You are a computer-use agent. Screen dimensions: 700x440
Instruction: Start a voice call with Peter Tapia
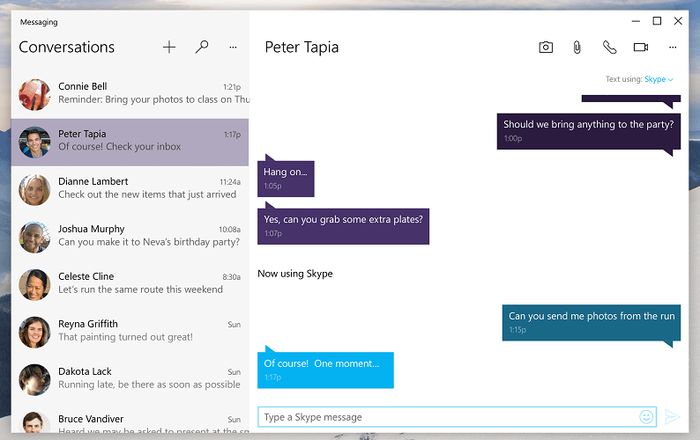tap(609, 47)
